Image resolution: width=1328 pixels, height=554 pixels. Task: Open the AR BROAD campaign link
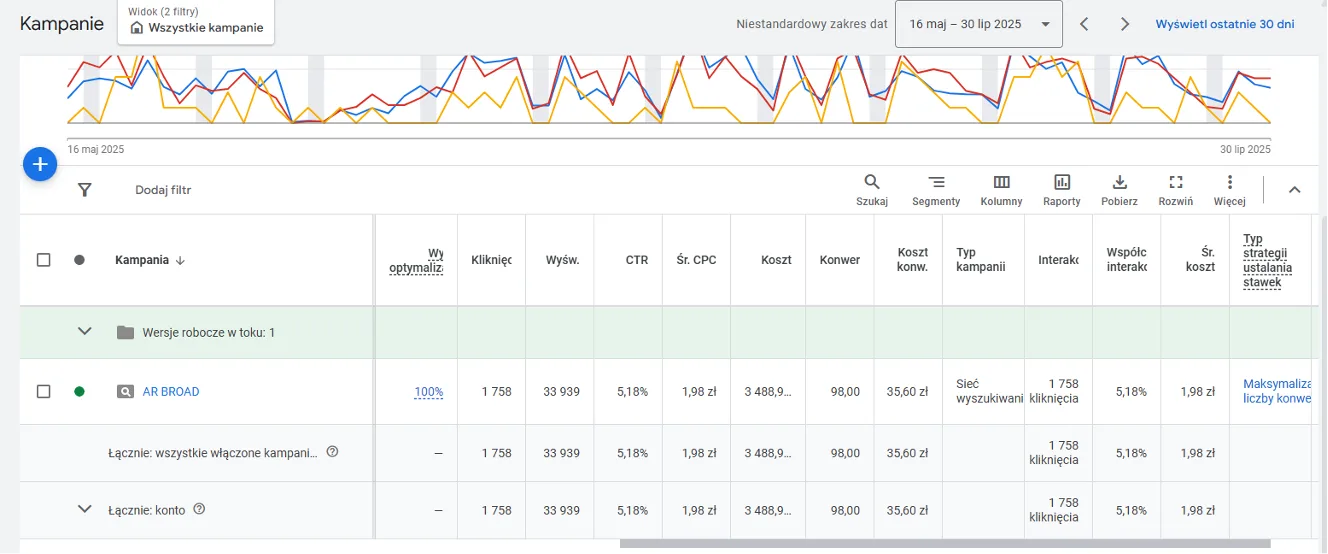point(171,392)
